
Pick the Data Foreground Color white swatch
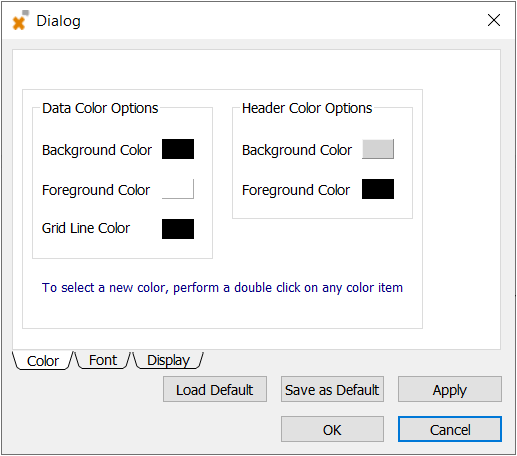point(178,189)
